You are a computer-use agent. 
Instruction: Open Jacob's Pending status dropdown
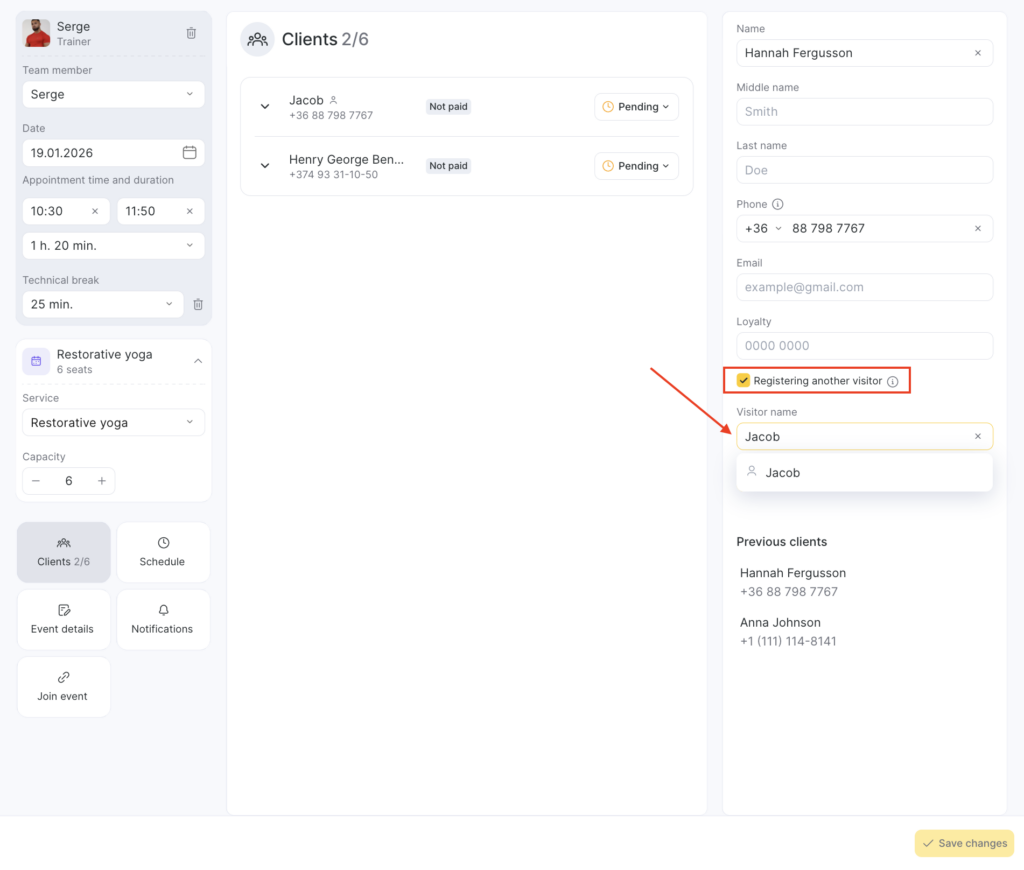636,107
